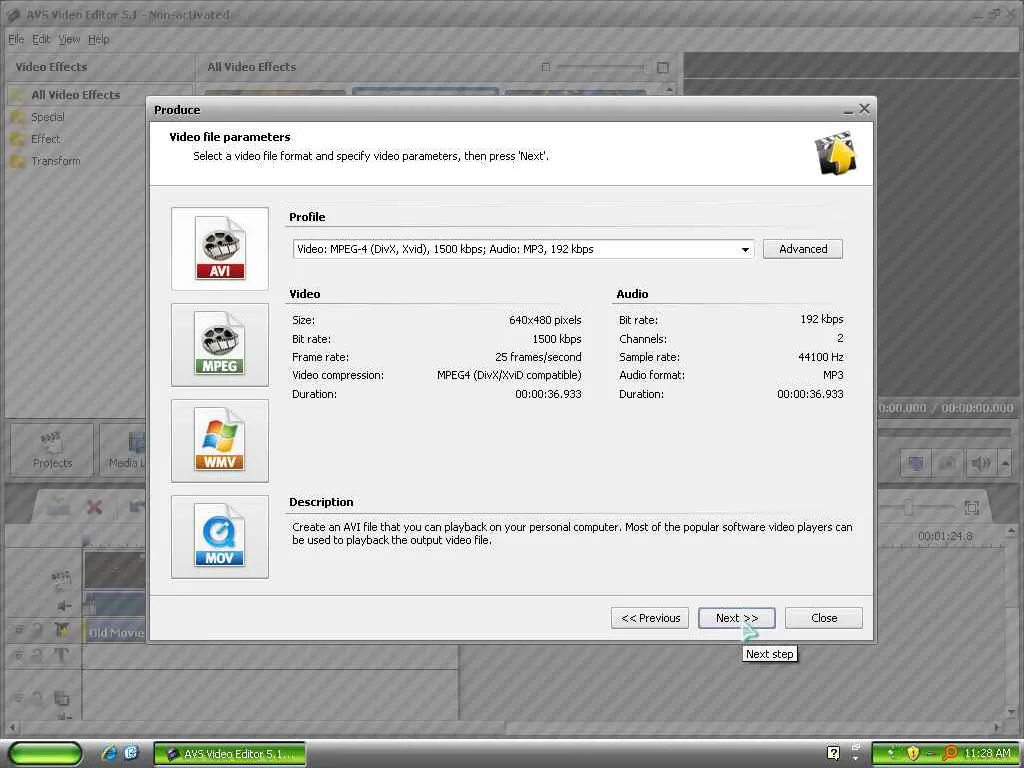The width and height of the screenshot is (1024, 768).
Task: Proceed with the Next >> button
Action: tap(737, 618)
